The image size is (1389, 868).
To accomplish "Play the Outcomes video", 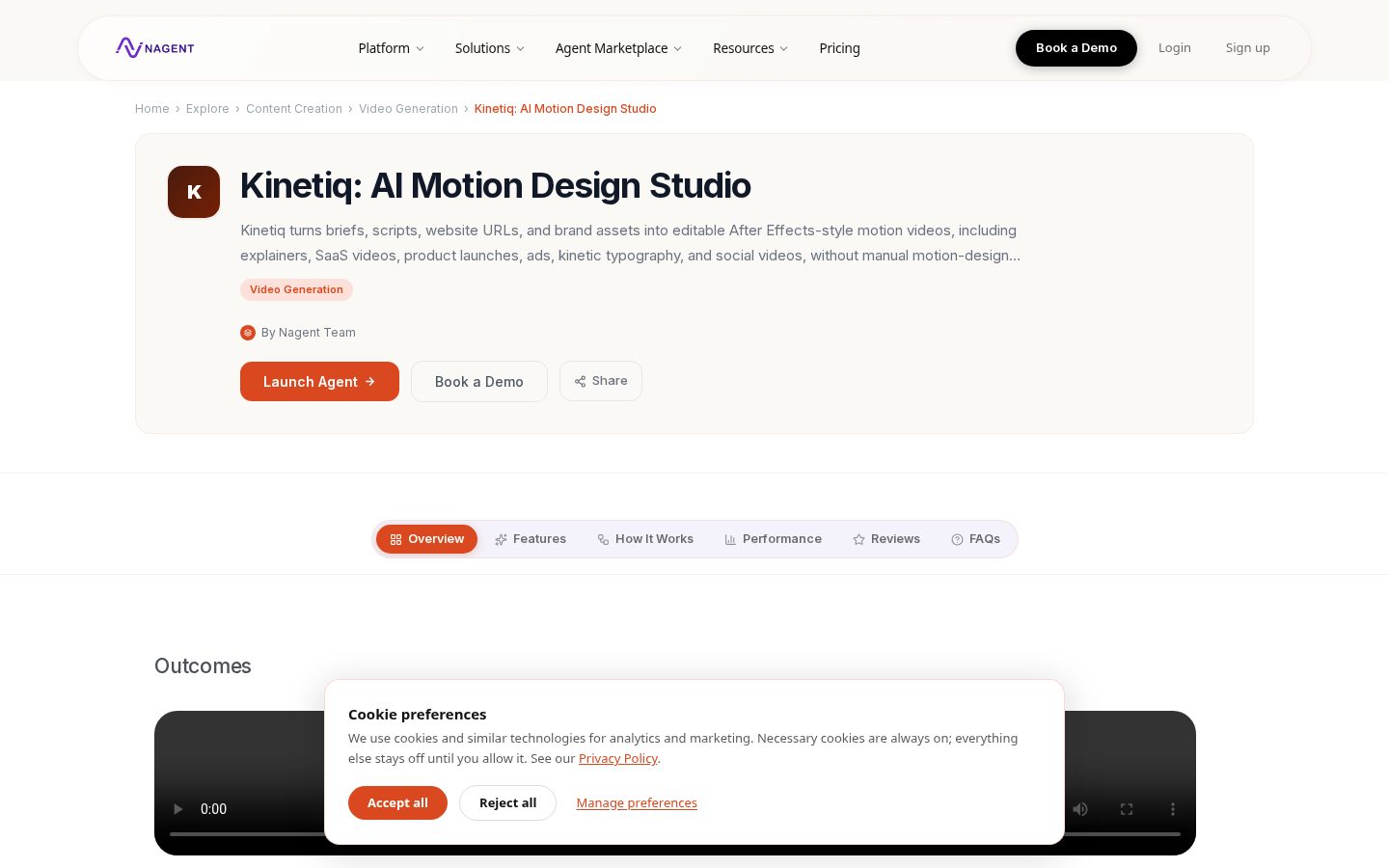I will pyautogui.click(x=177, y=809).
